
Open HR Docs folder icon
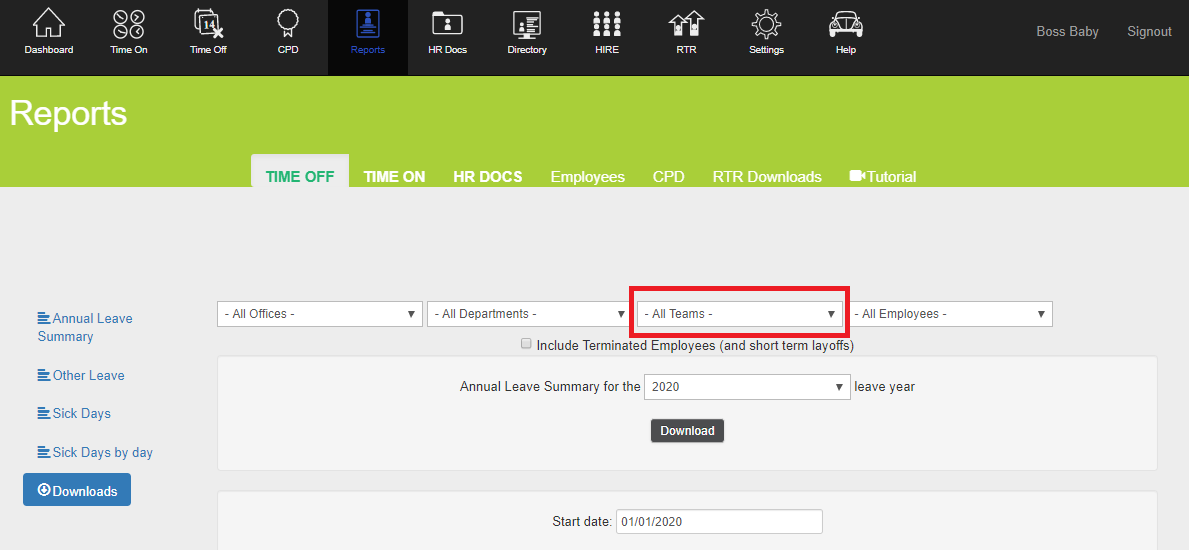pyautogui.click(x=447, y=24)
